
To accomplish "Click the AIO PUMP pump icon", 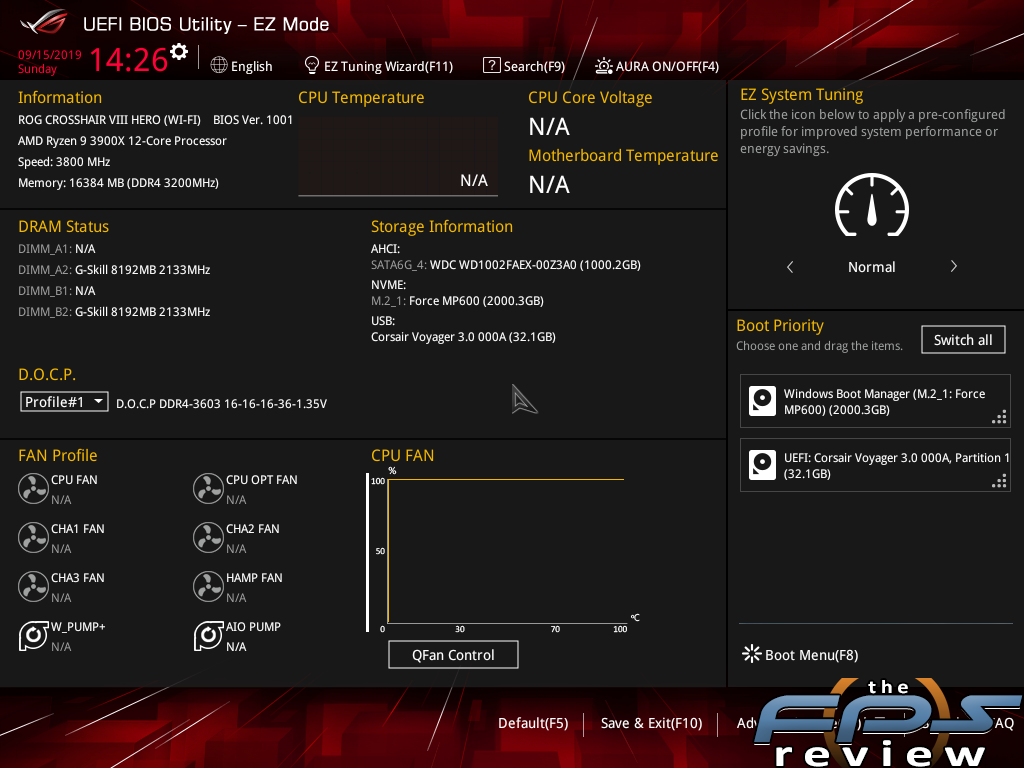I will coord(208,635).
